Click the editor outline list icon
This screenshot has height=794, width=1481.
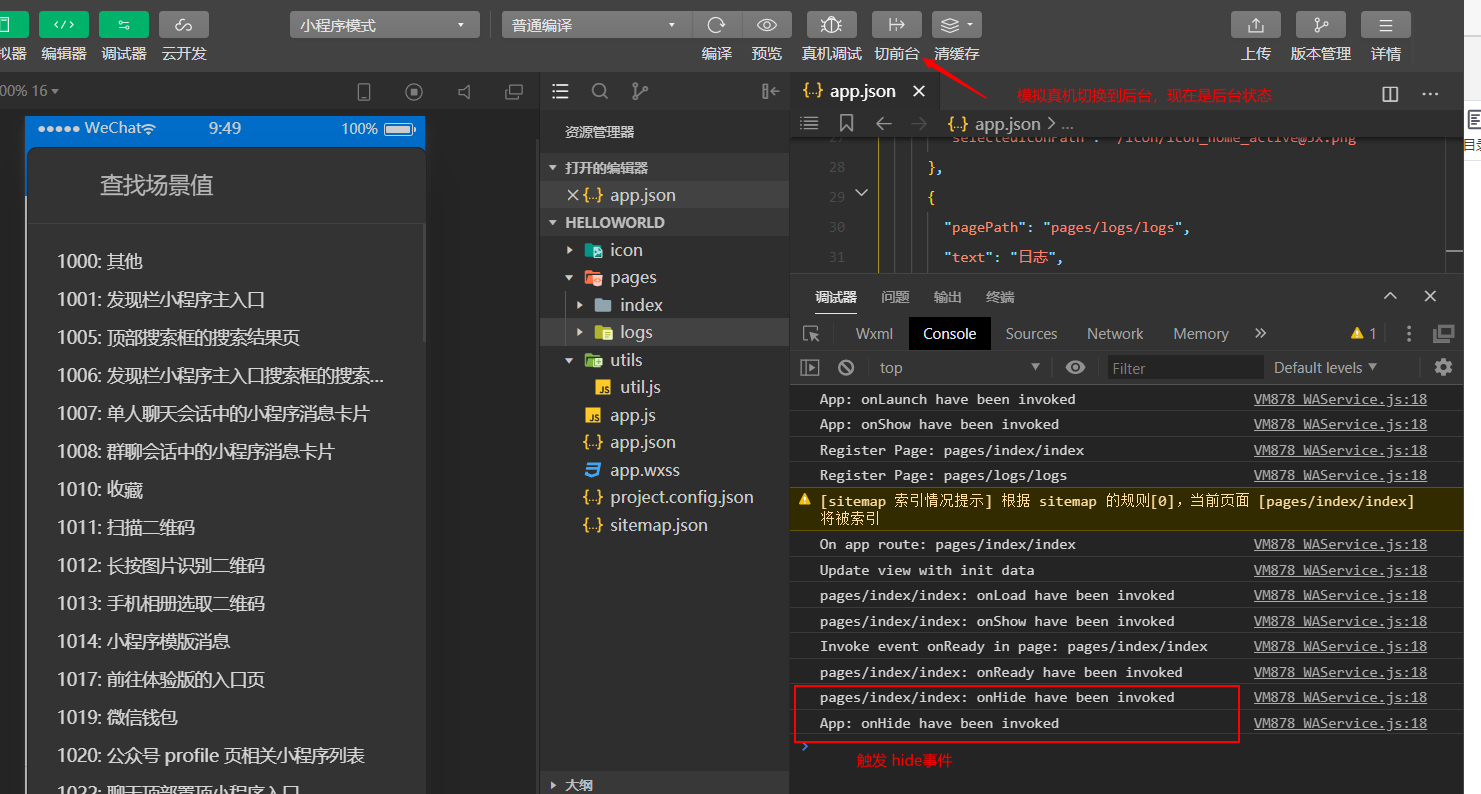click(810, 123)
